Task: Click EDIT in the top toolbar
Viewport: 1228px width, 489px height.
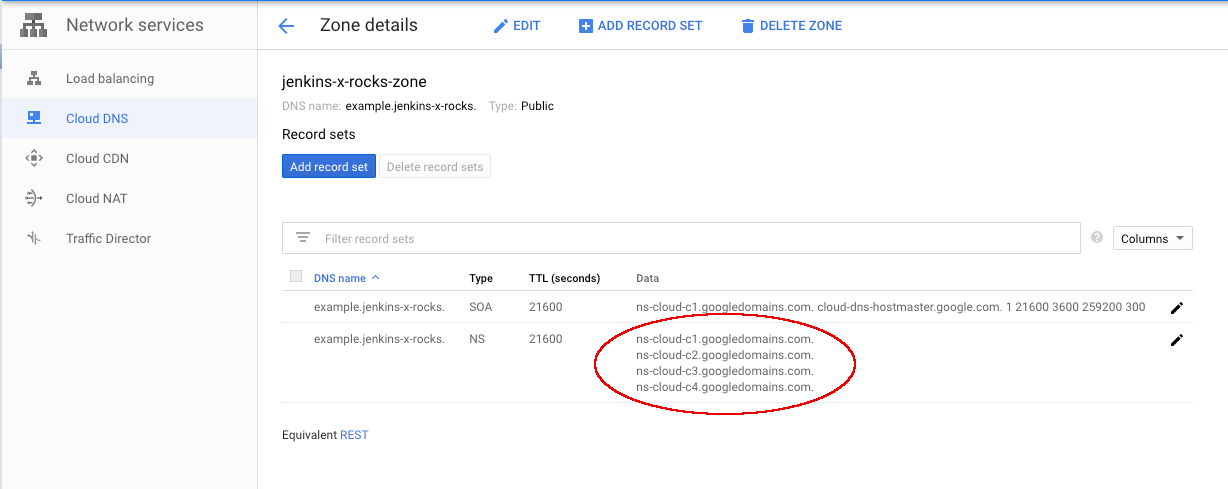Action: pyautogui.click(x=517, y=26)
